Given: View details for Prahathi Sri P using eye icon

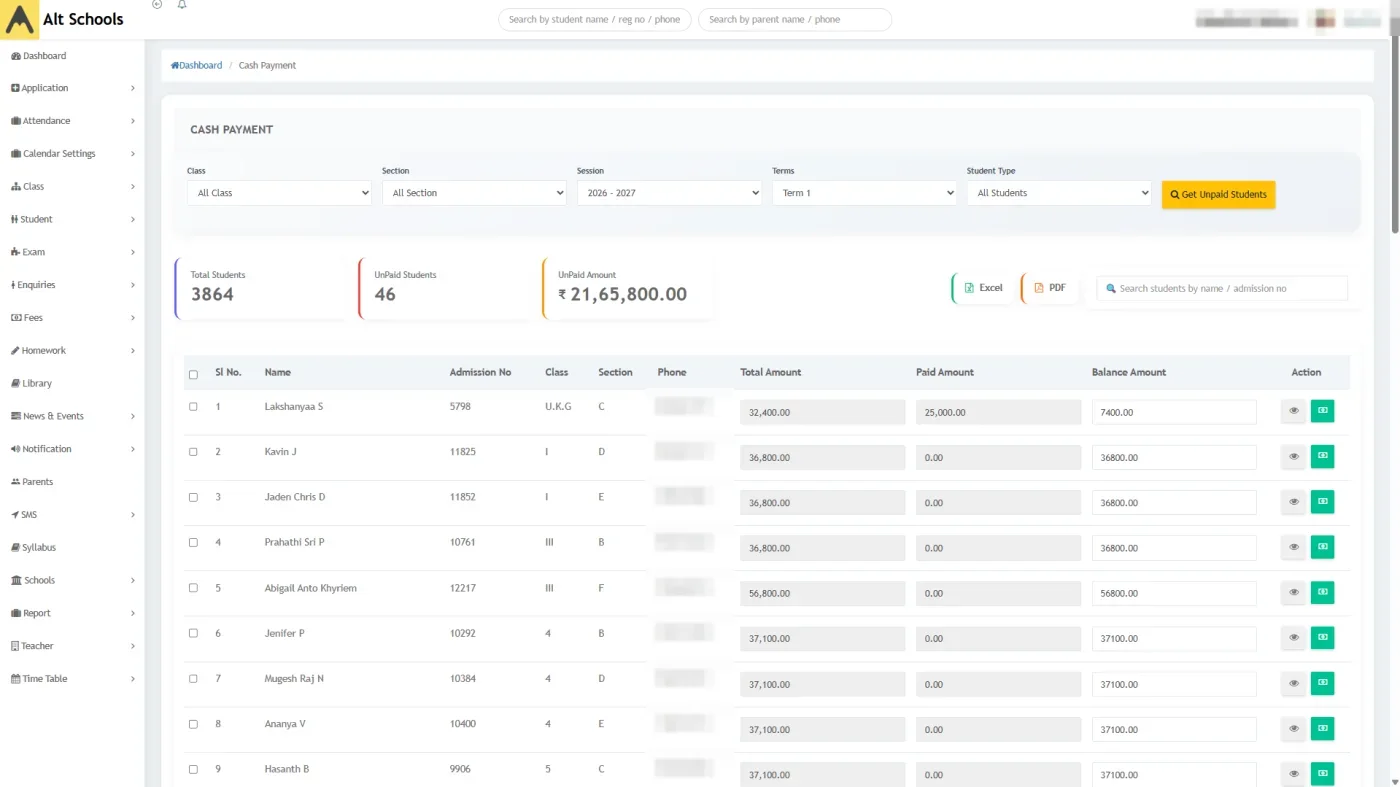Looking at the screenshot, I should [x=1293, y=547].
